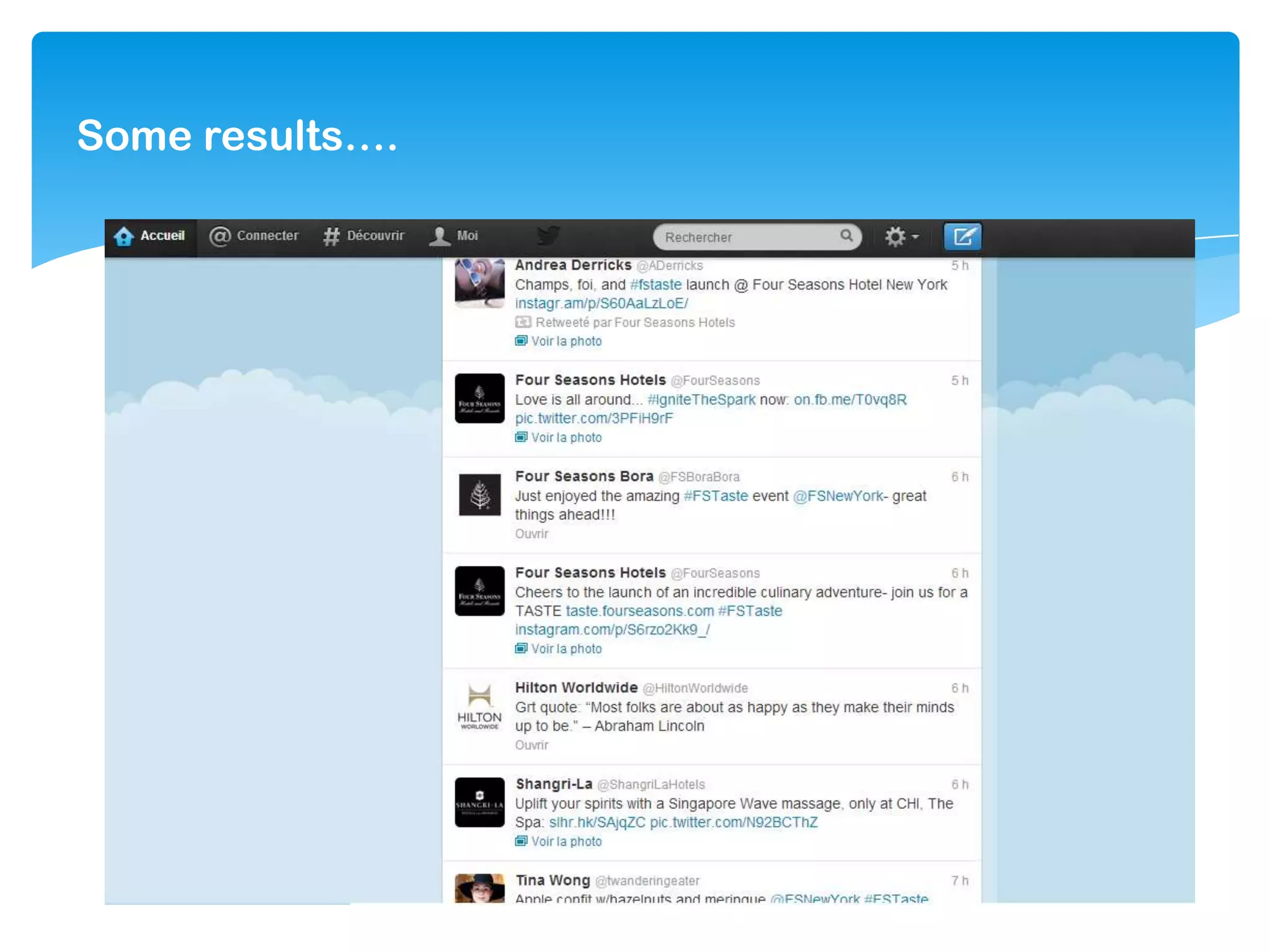Image resolution: width=1270 pixels, height=952 pixels.
Task: Open Andrea Derricks profile name
Action: (x=573, y=265)
